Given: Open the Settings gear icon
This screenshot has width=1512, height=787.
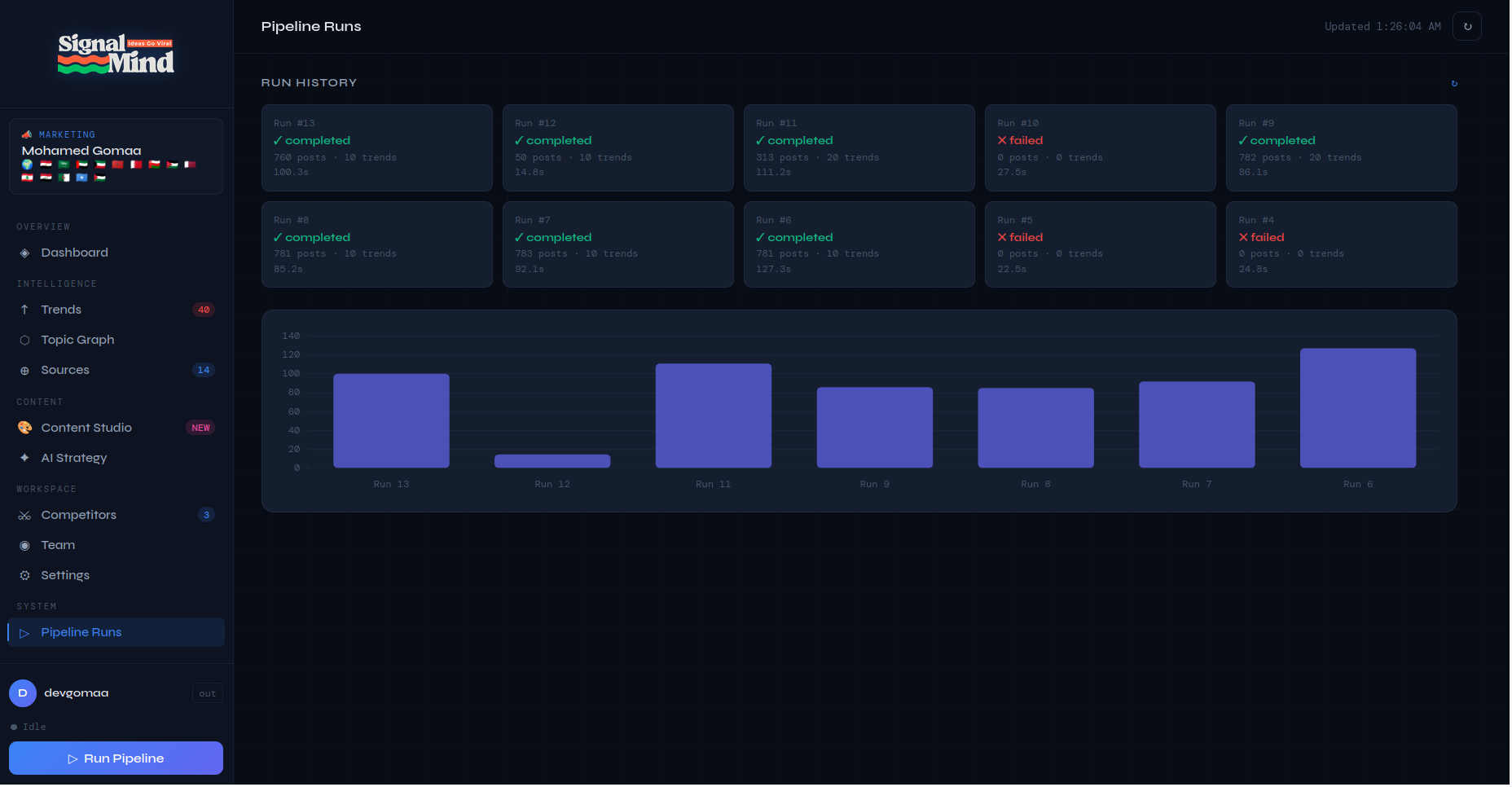Looking at the screenshot, I should (24, 576).
